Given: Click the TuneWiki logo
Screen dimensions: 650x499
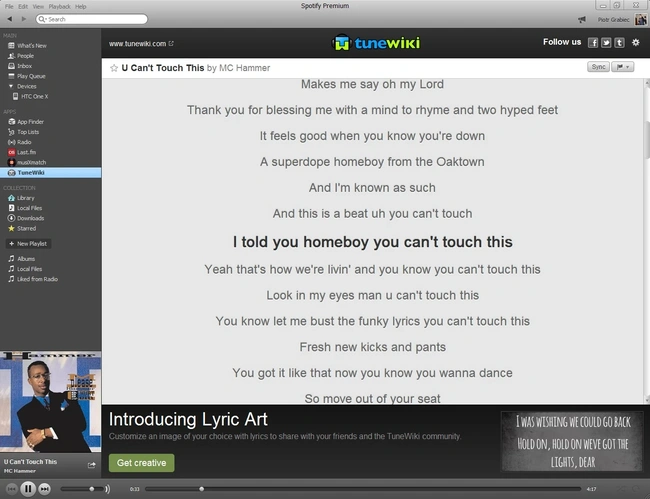Looking at the screenshot, I should pos(376,43).
